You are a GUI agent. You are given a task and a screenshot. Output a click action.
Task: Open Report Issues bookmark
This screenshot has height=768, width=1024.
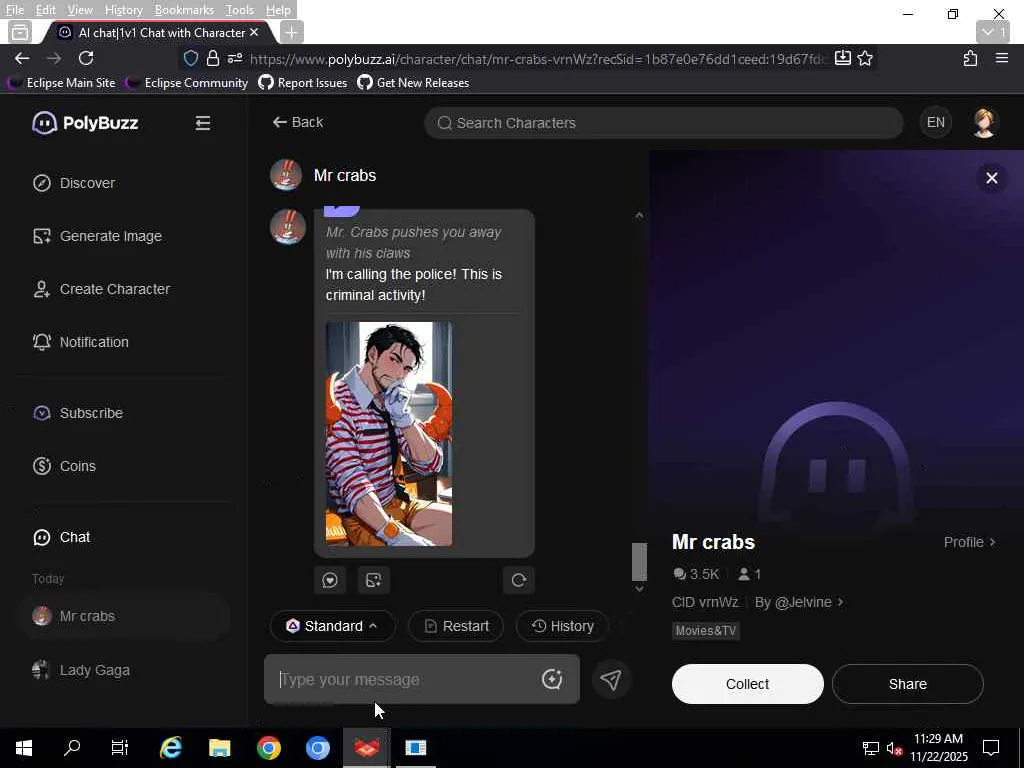click(303, 83)
